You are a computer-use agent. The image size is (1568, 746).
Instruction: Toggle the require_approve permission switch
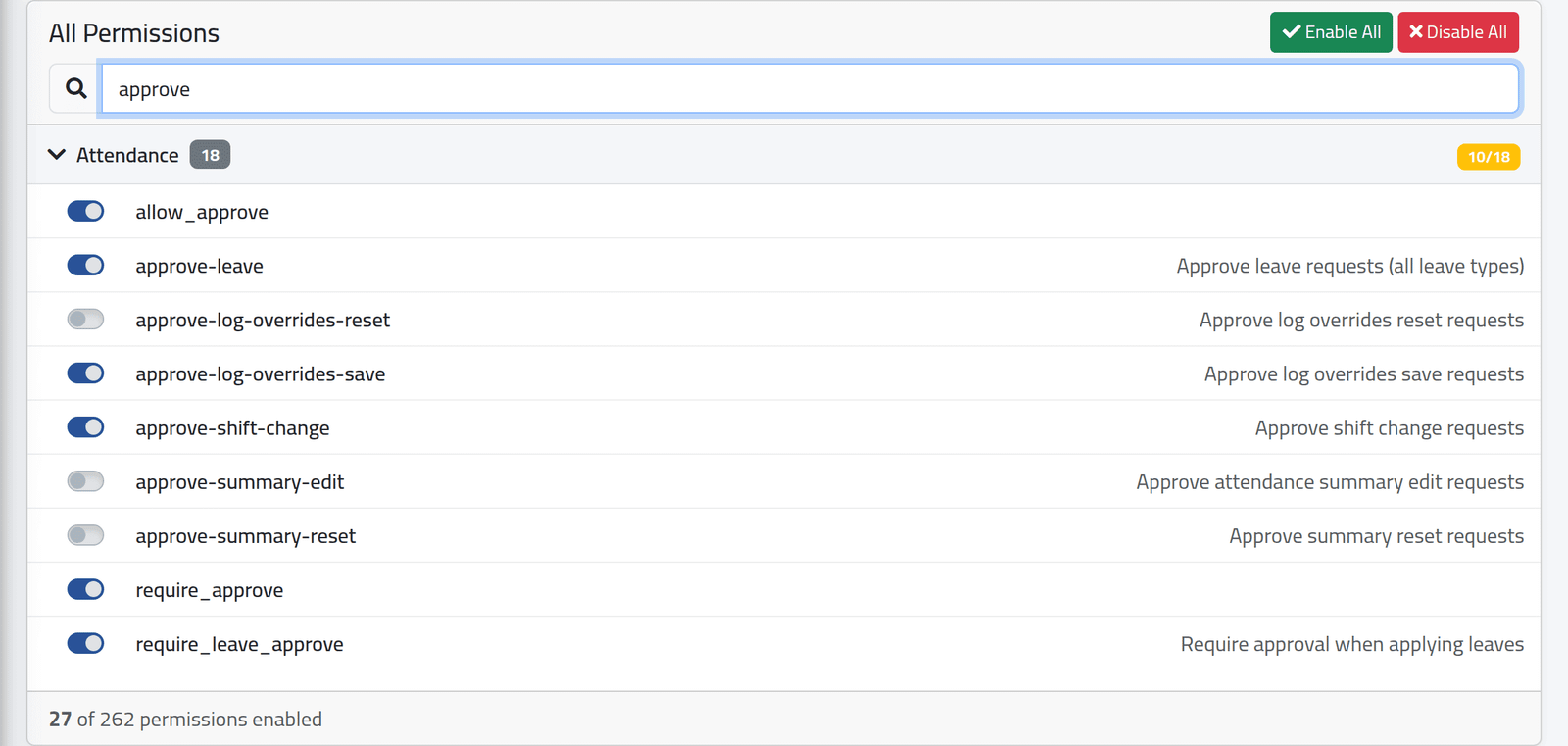[x=85, y=588]
